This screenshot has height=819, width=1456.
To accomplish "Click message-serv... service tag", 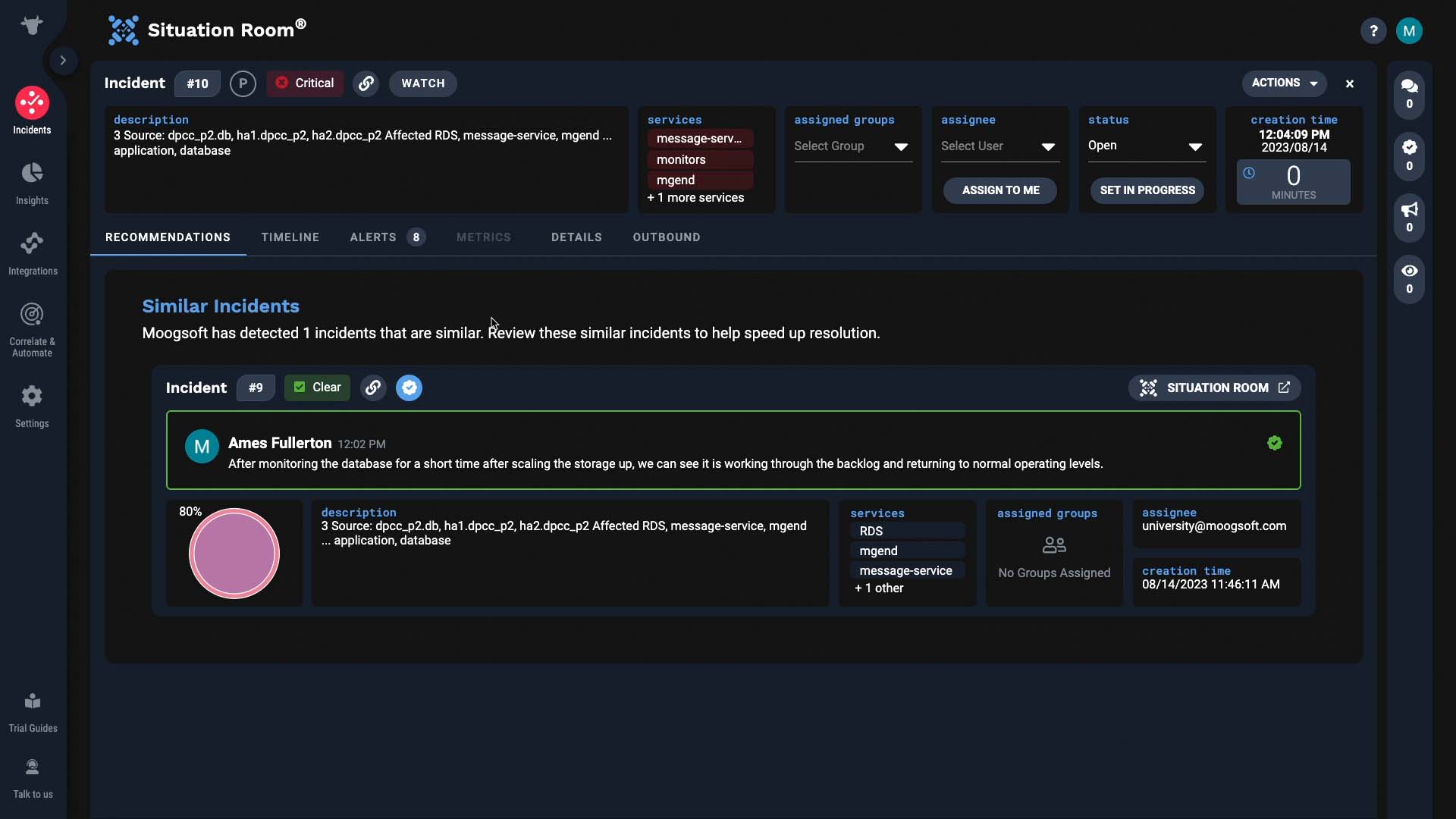I will [699, 139].
